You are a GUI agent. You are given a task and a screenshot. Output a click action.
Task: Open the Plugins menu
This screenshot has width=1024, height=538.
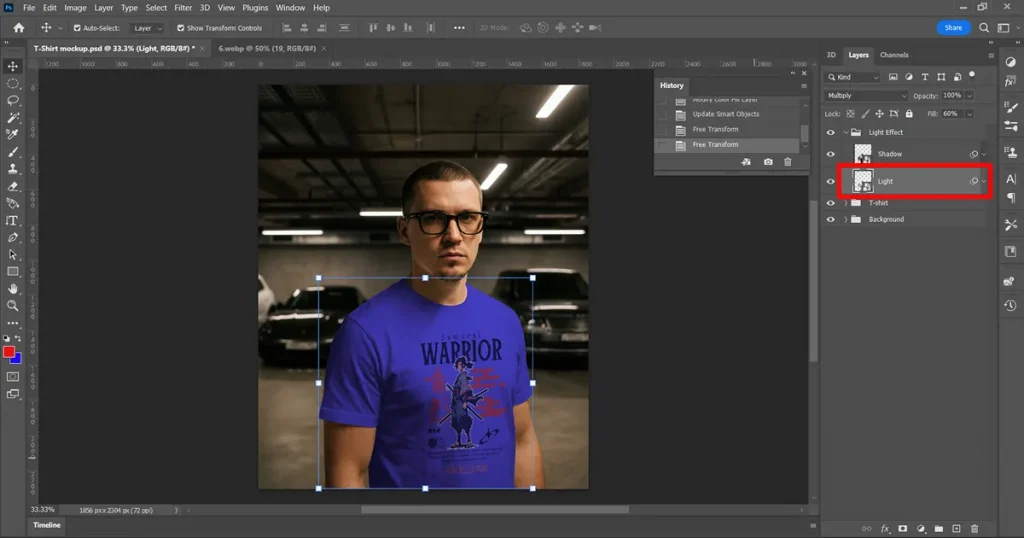tap(255, 8)
